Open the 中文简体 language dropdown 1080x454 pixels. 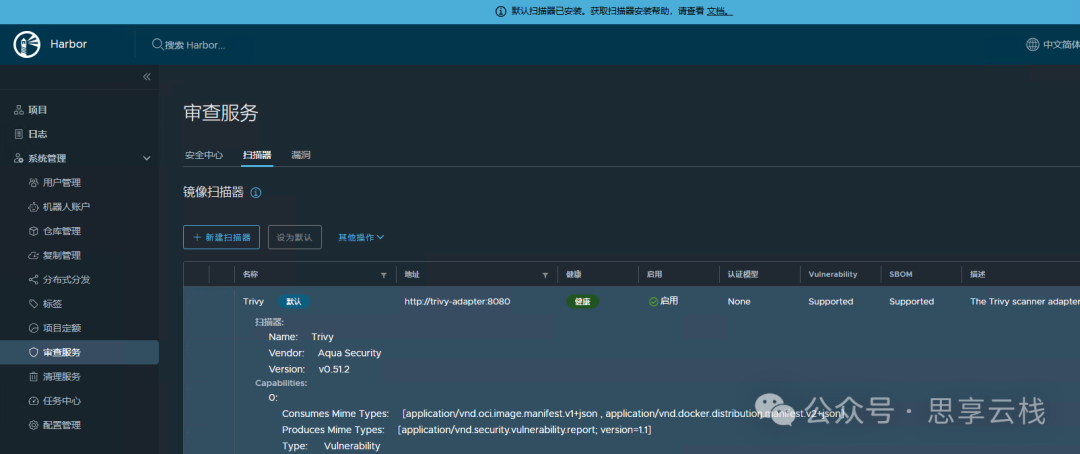coord(1061,44)
